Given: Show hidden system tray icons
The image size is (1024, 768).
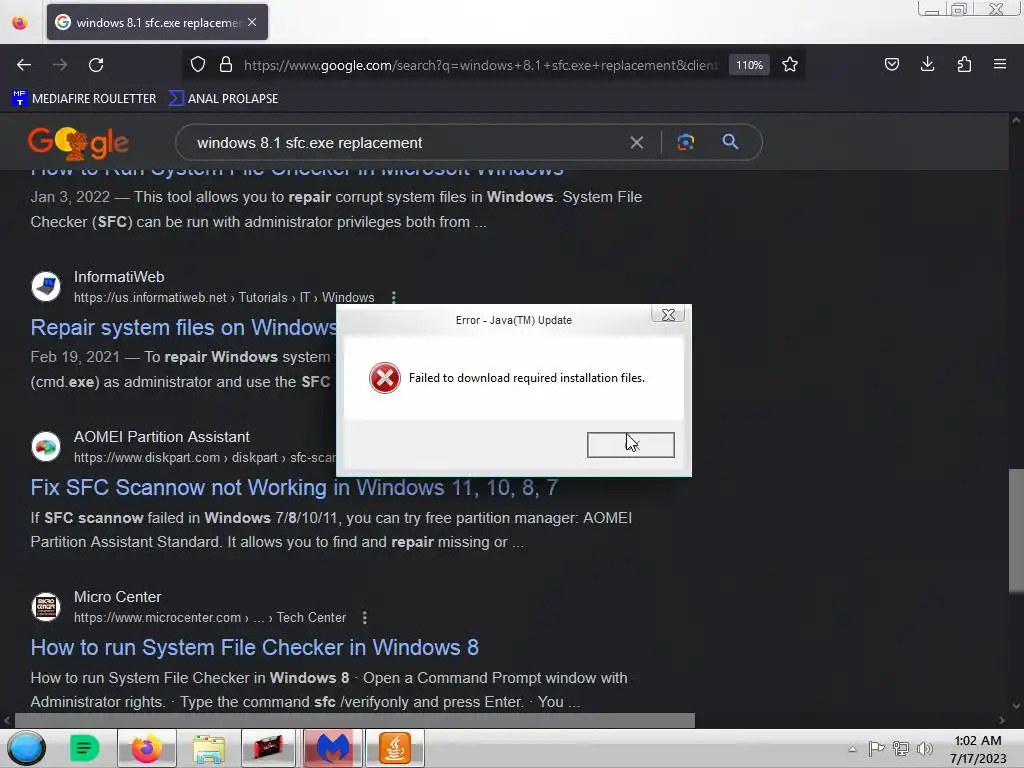Looking at the screenshot, I should 852,749.
